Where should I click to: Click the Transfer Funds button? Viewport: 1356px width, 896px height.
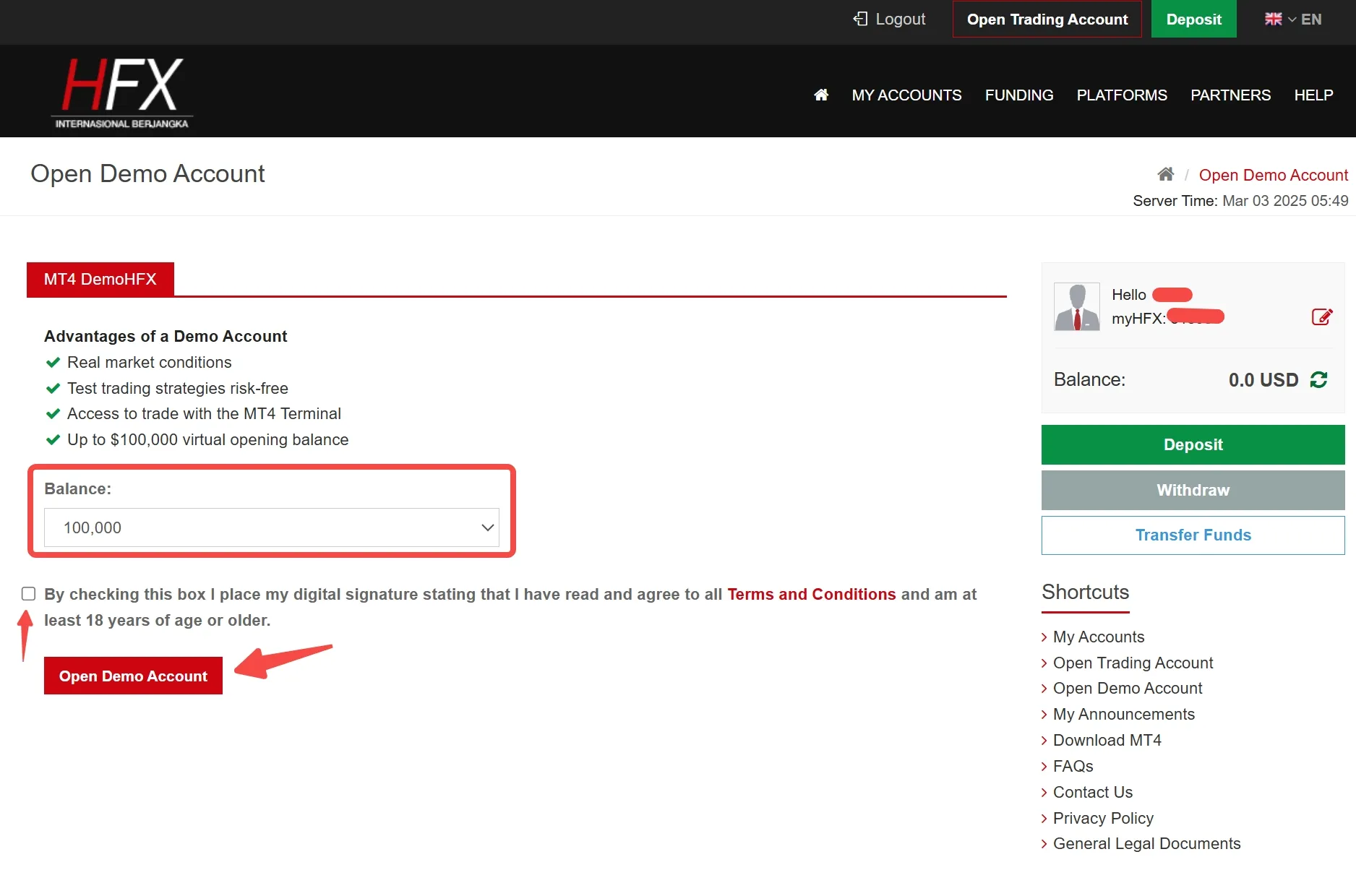click(1193, 535)
